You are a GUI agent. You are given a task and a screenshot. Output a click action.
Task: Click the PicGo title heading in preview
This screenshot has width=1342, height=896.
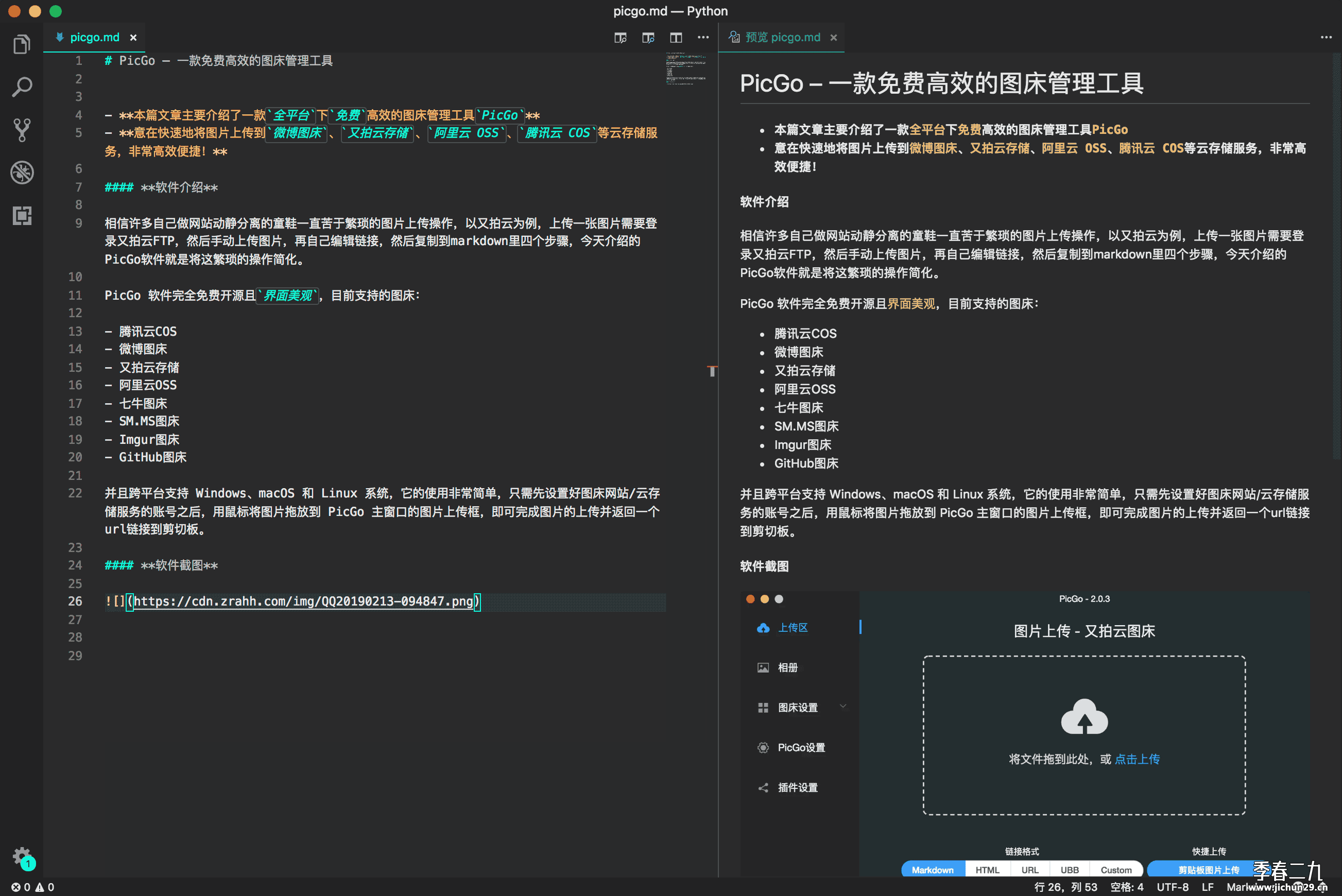click(x=941, y=83)
